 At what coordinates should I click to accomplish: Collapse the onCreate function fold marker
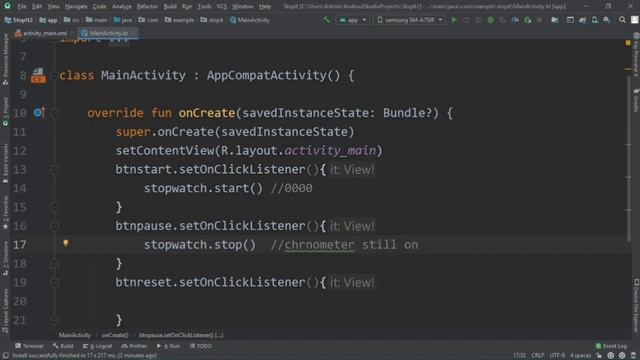tap(54, 113)
